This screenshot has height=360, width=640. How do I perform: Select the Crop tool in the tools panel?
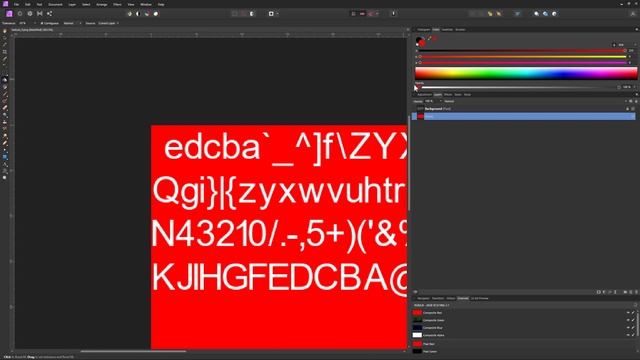(x=4, y=52)
